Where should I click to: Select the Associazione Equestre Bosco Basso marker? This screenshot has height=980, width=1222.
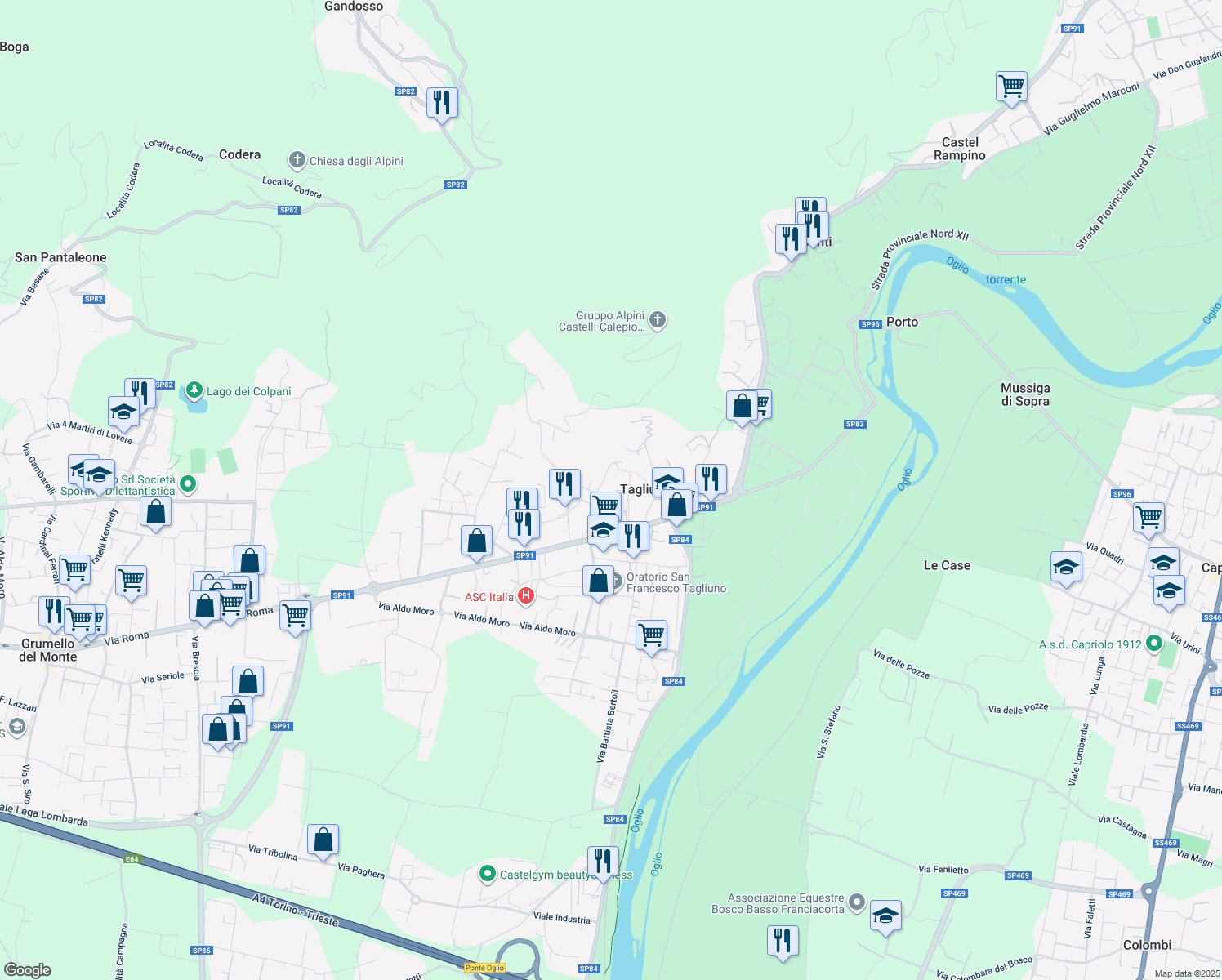click(855, 901)
